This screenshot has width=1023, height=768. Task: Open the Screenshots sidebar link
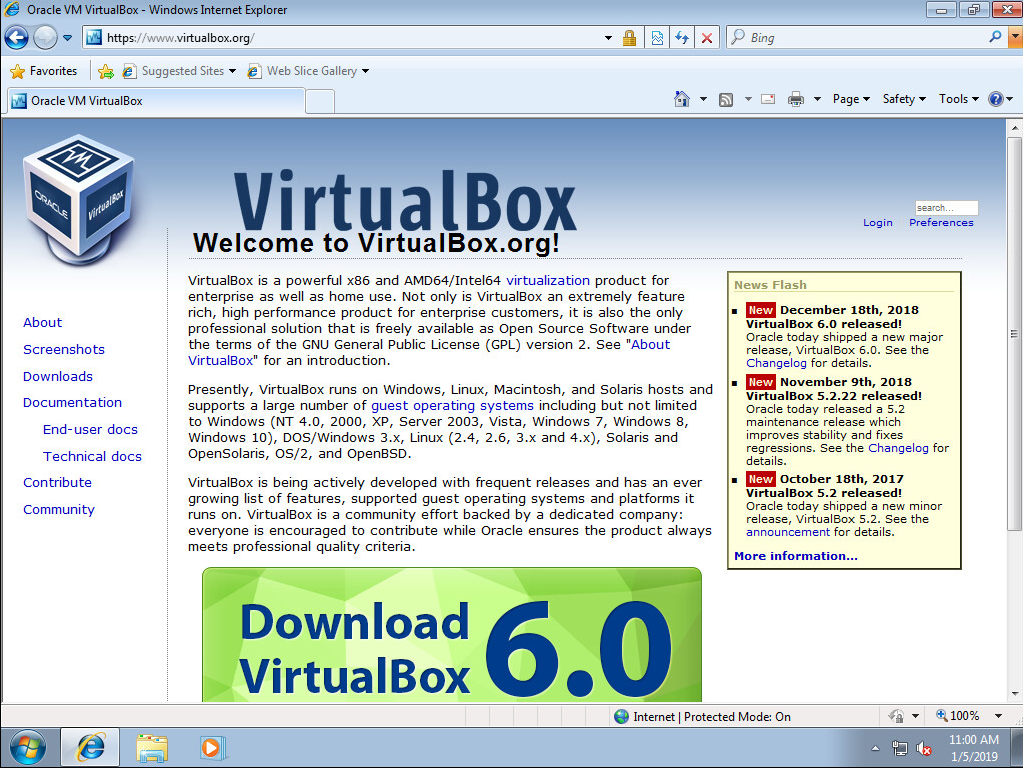(64, 349)
